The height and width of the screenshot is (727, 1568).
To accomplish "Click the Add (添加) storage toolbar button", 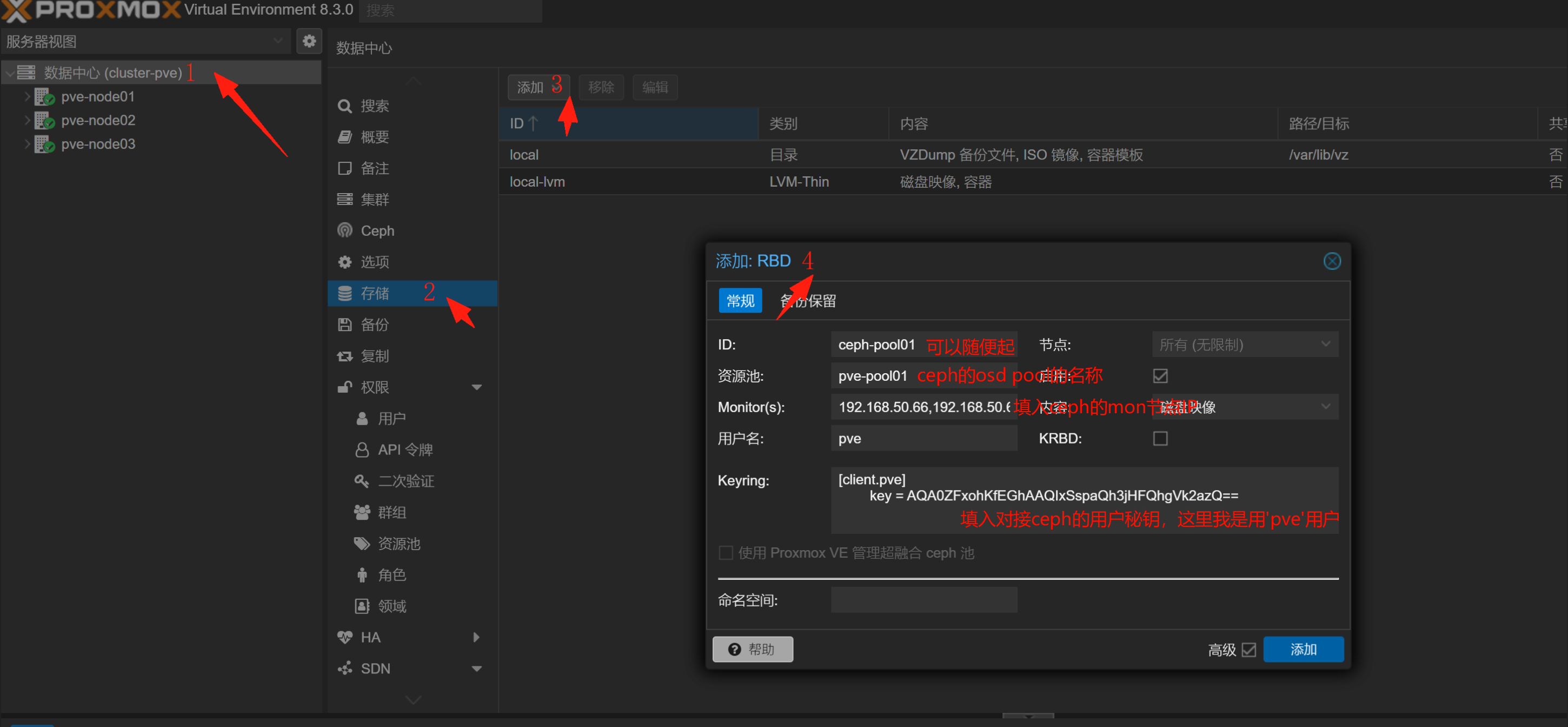I will 539,87.
